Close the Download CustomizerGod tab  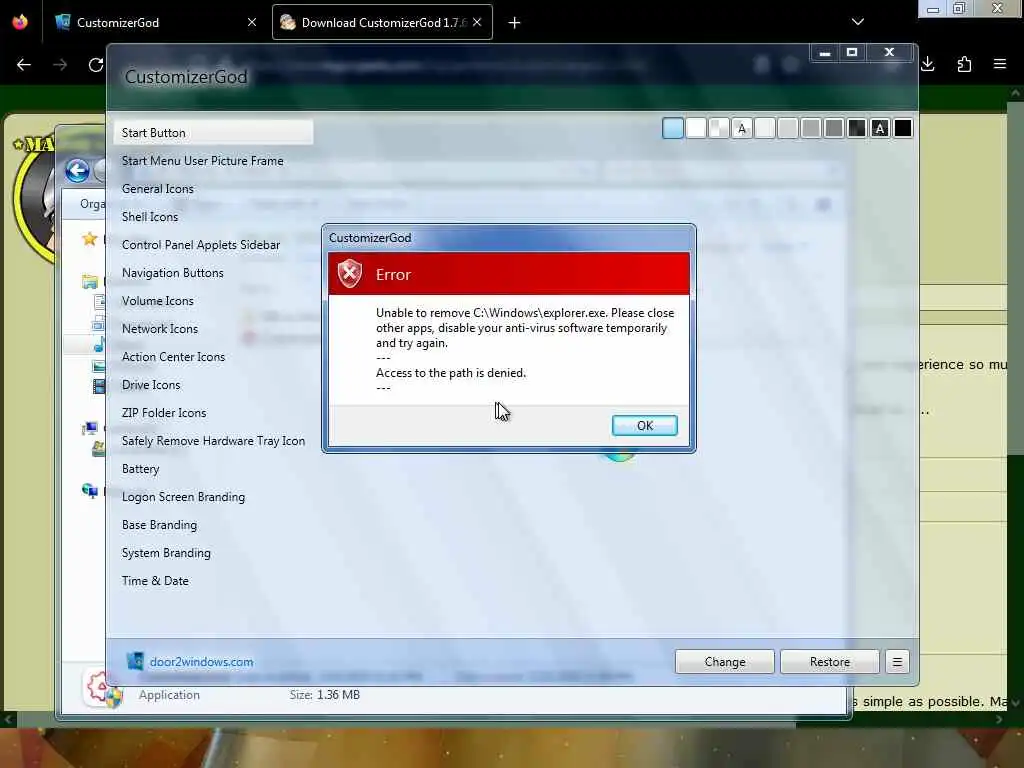[477, 22]
